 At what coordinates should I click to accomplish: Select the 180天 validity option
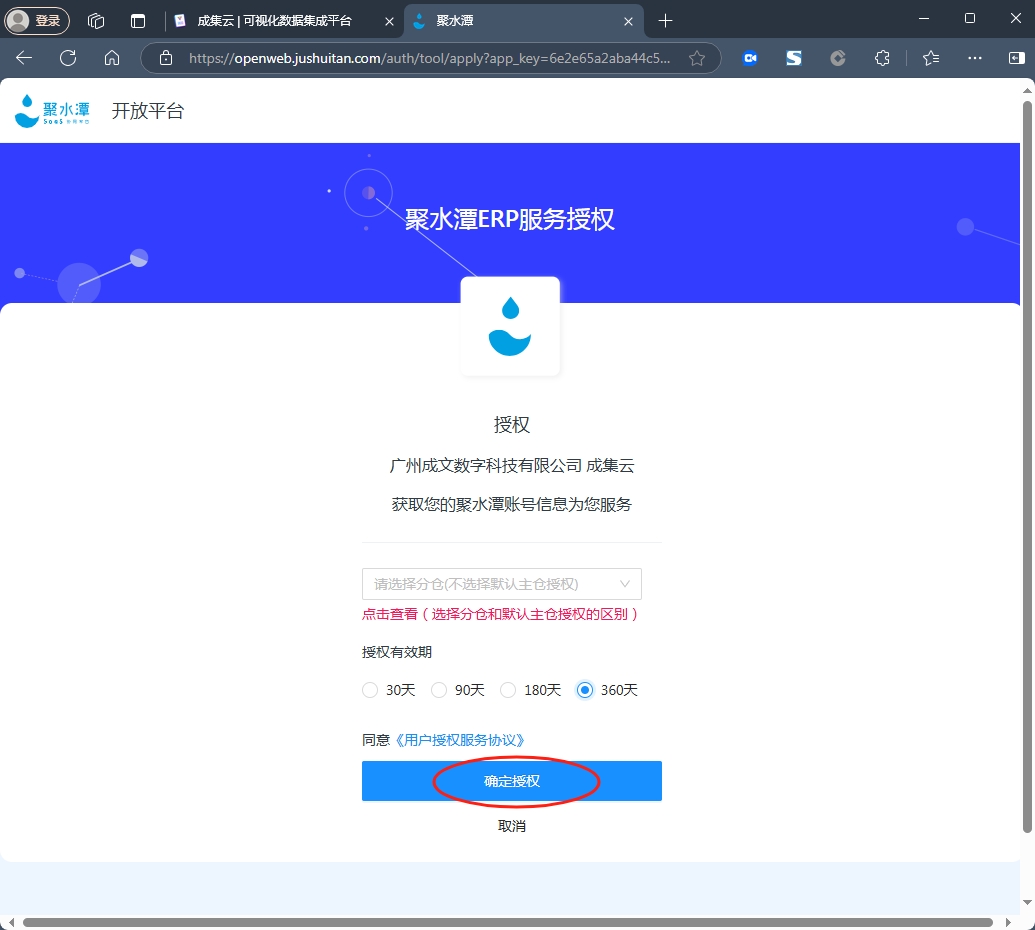tap(531, 690)
